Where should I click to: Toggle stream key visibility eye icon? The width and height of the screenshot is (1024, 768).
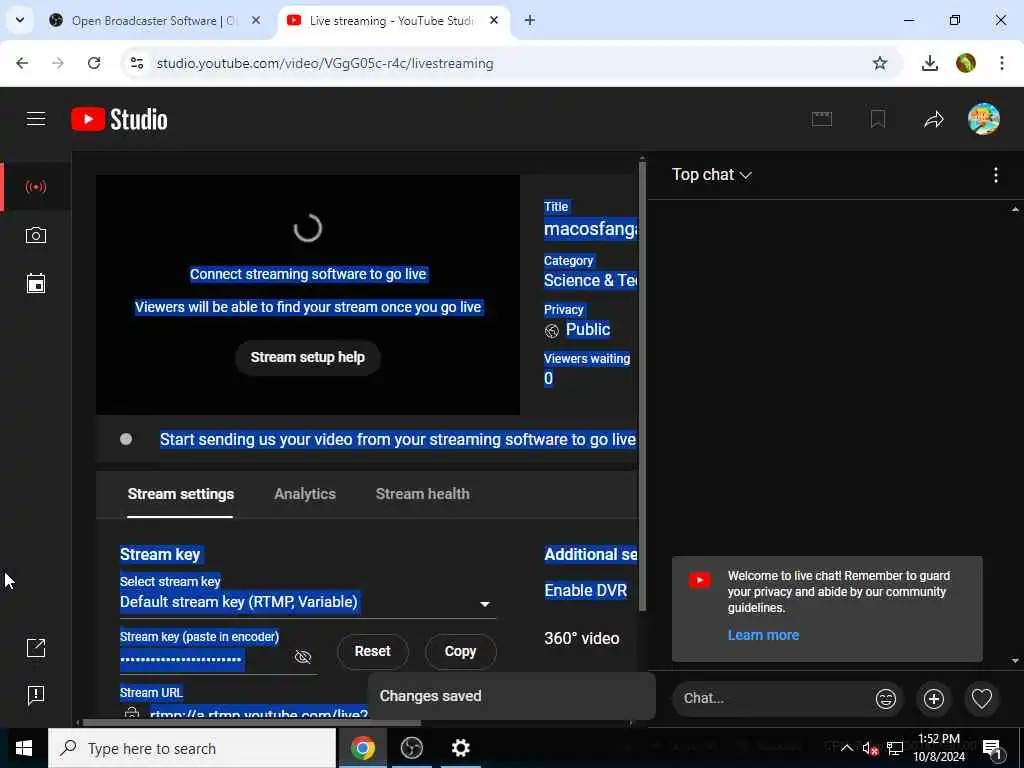pos(302,656)
